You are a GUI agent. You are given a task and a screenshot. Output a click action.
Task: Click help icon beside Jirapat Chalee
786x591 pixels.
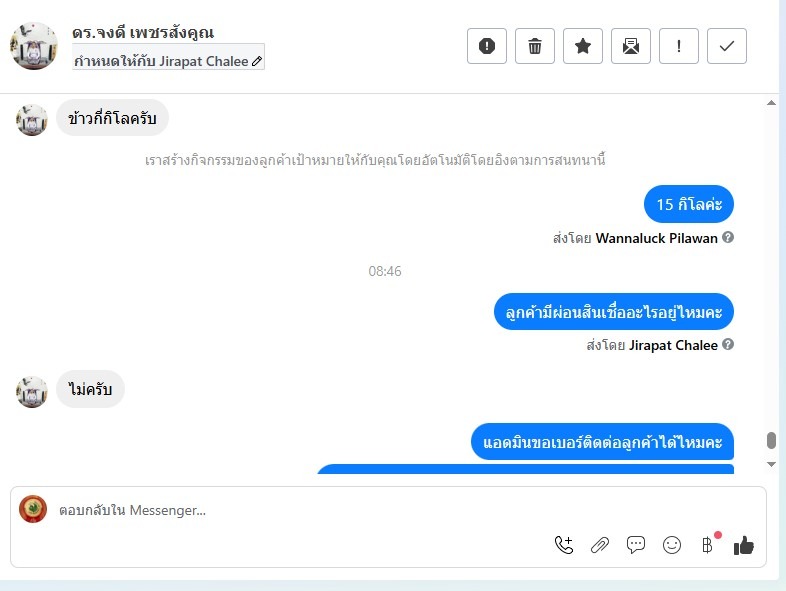728,345
